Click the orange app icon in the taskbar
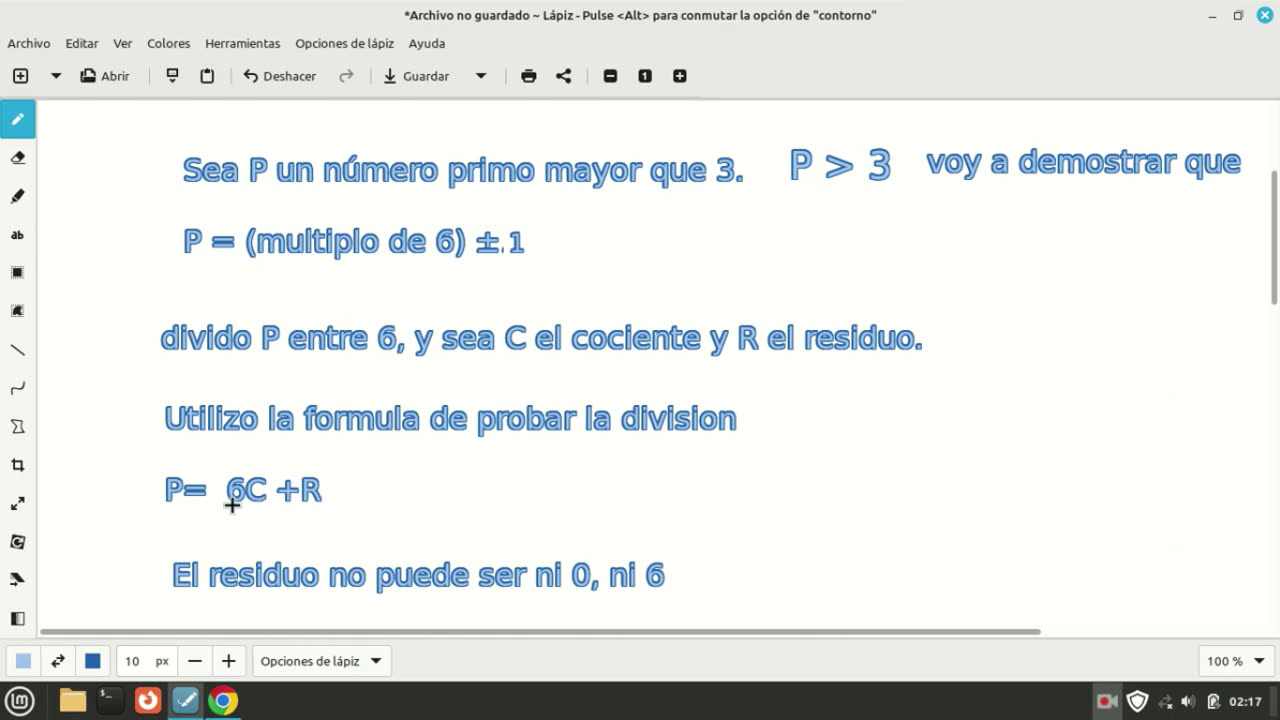 148,701
